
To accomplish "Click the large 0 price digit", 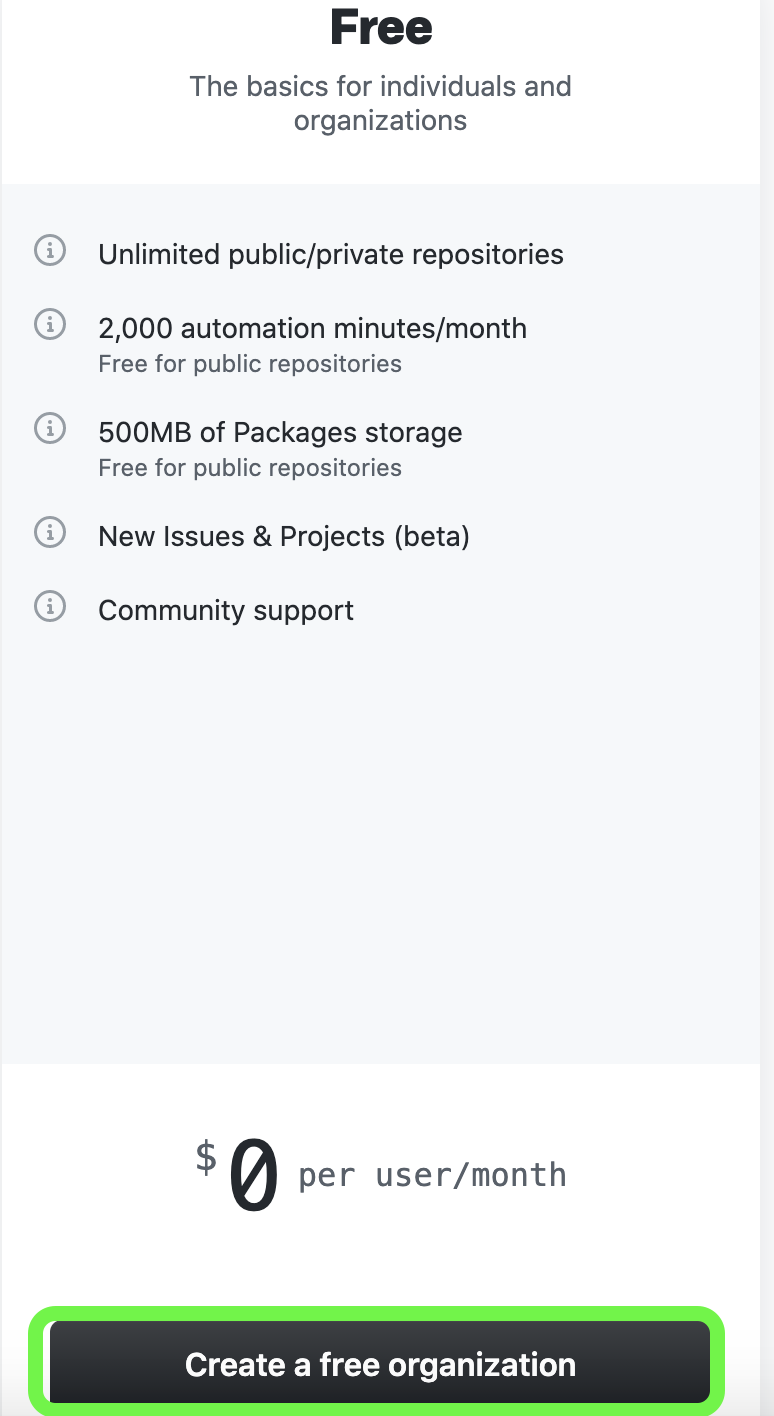I will tap(254, 1177).
